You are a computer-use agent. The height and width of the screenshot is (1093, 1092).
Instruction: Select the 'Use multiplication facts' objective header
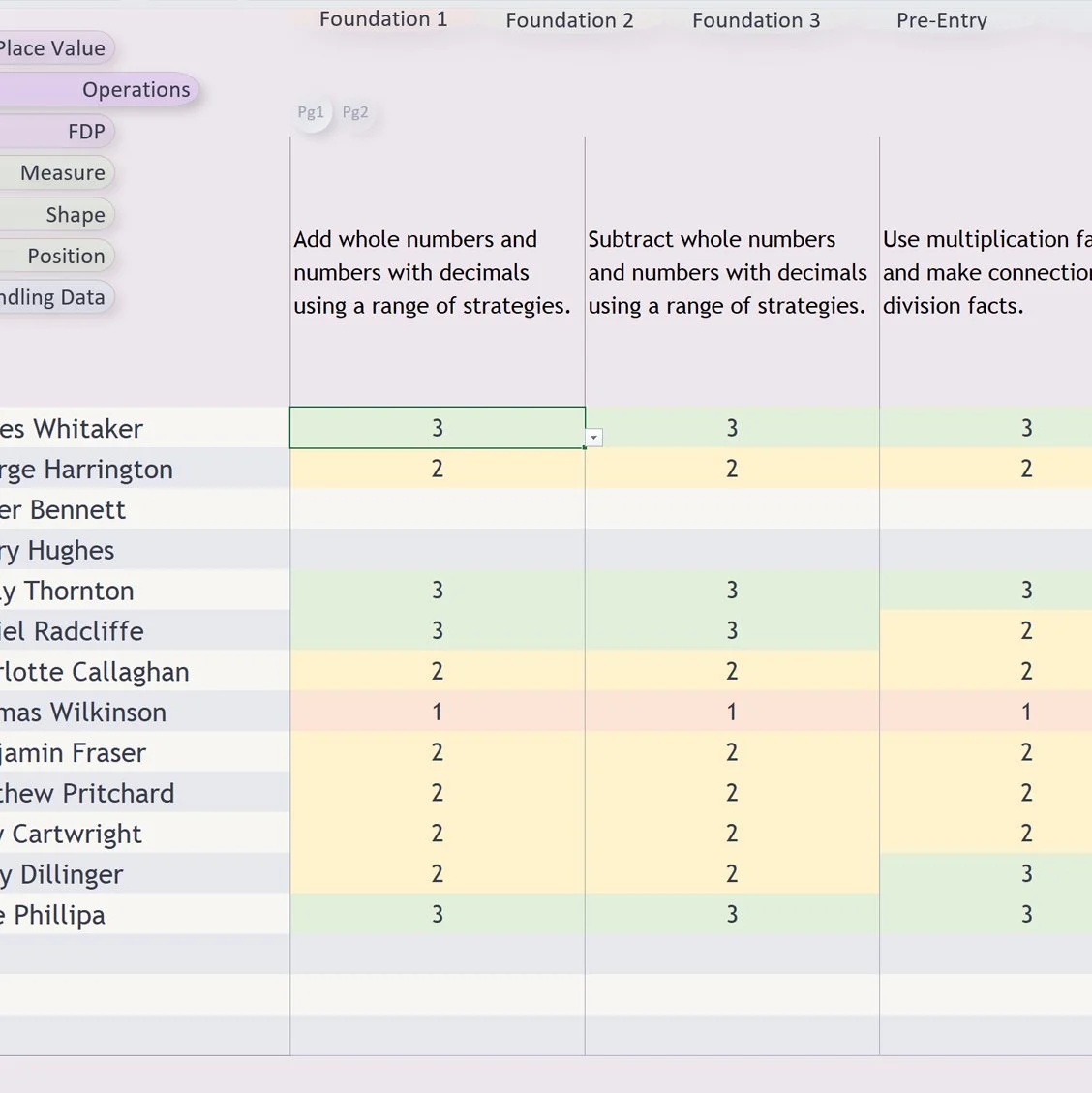986,272
